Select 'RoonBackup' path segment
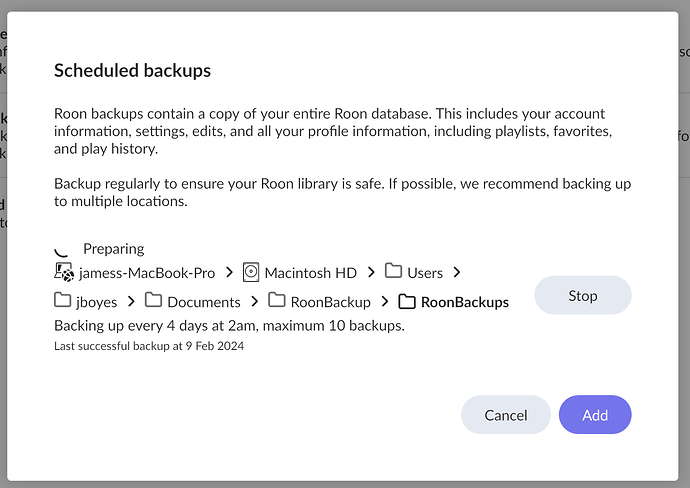 coord(330,303)
